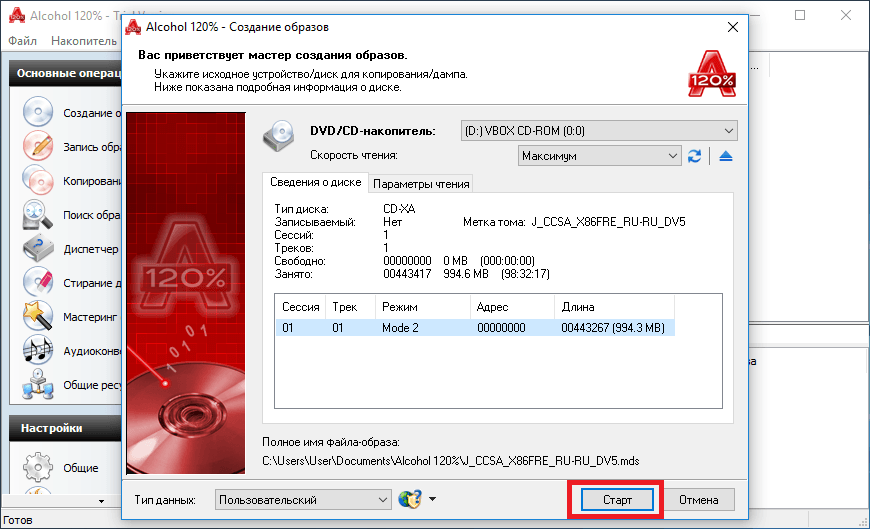Click the Сессия column header

pos(300,307)
